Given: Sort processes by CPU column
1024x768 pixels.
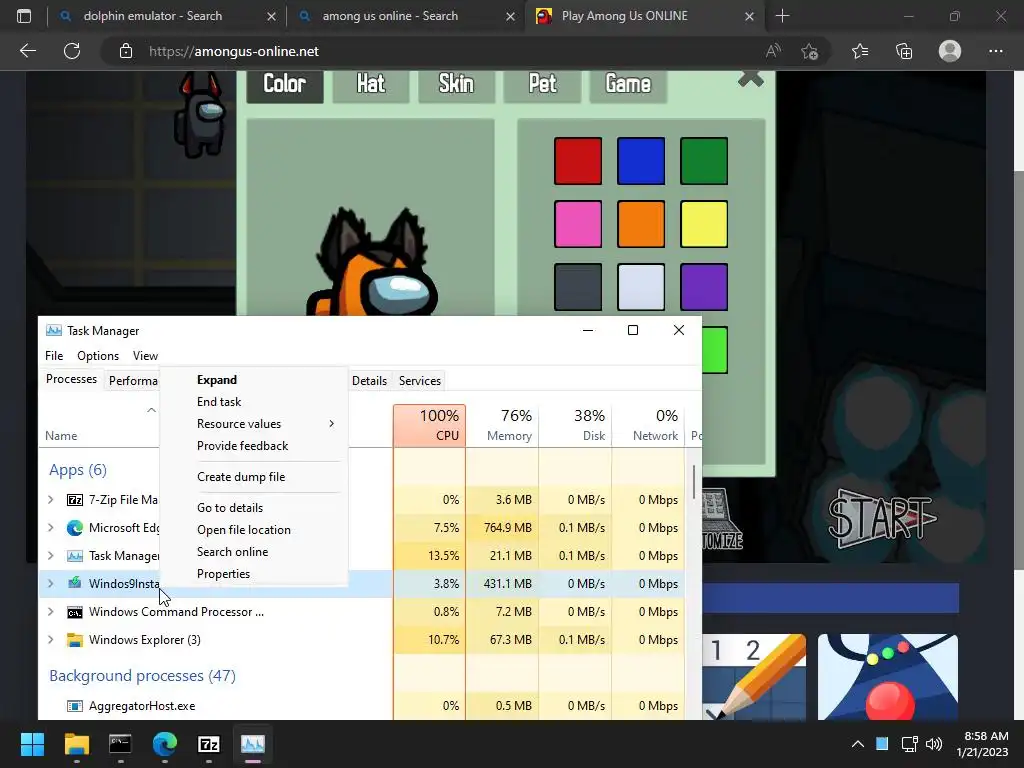Looking at the screenshot, I should [430, 426].
